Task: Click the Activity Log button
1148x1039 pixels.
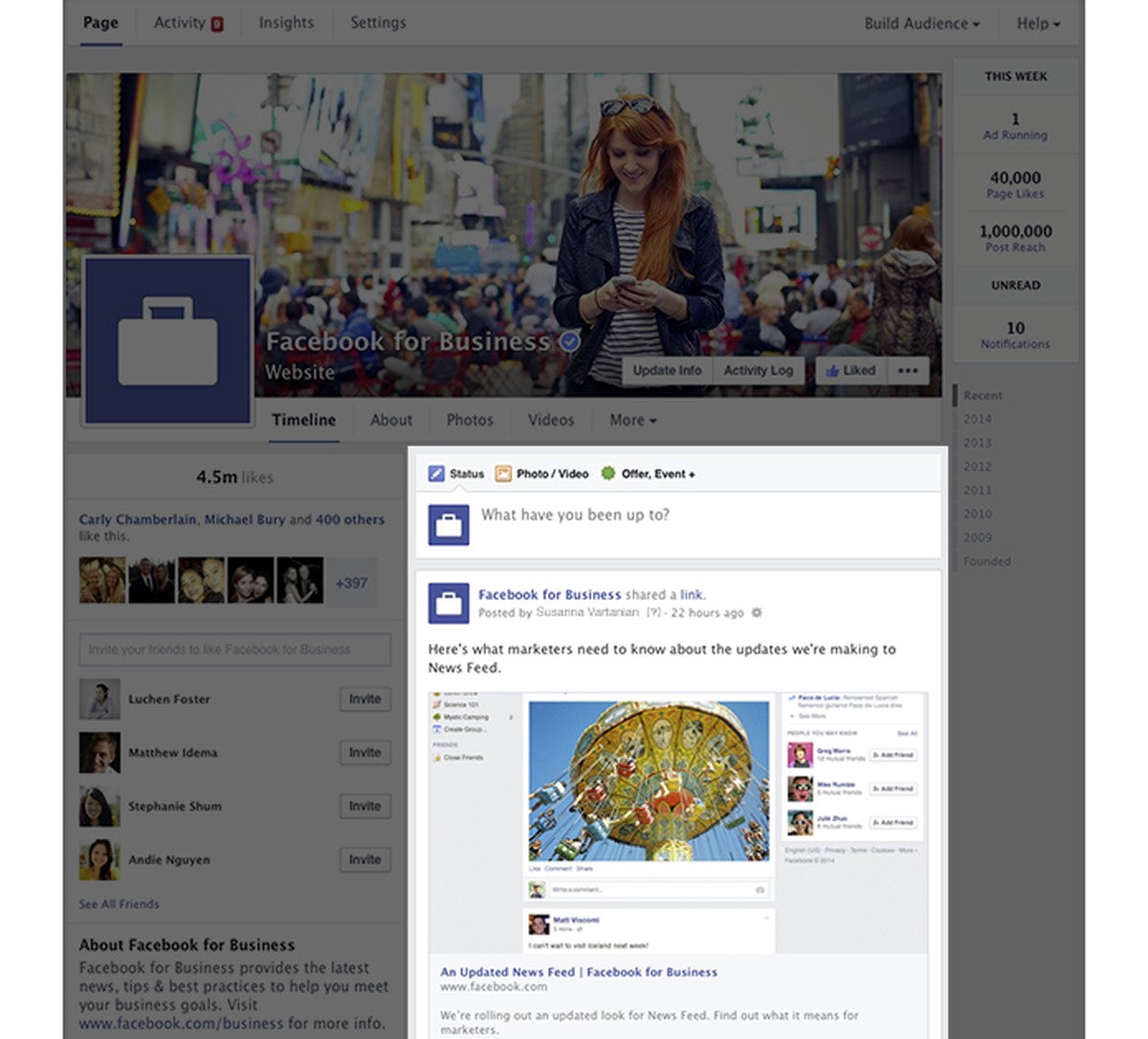Action: pyautogui.click(x=758, y=370)
